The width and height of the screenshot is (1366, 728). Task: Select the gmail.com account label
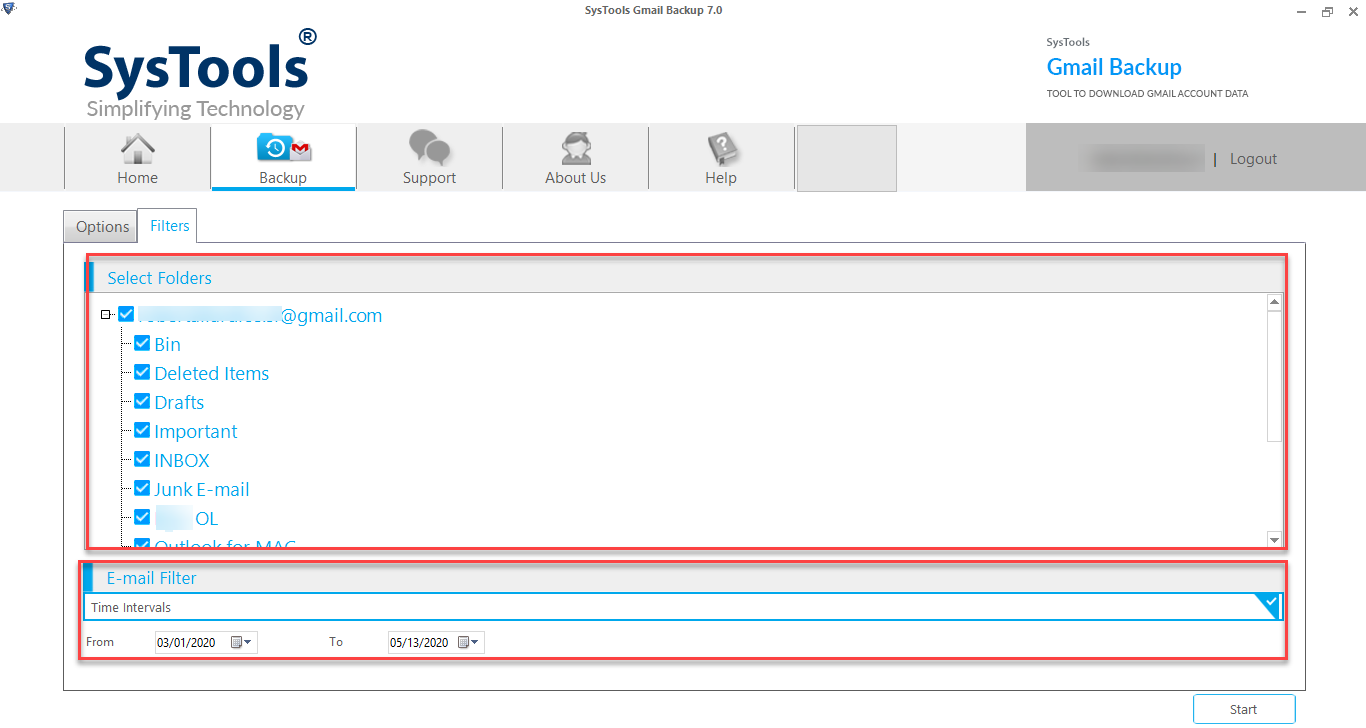260,315
